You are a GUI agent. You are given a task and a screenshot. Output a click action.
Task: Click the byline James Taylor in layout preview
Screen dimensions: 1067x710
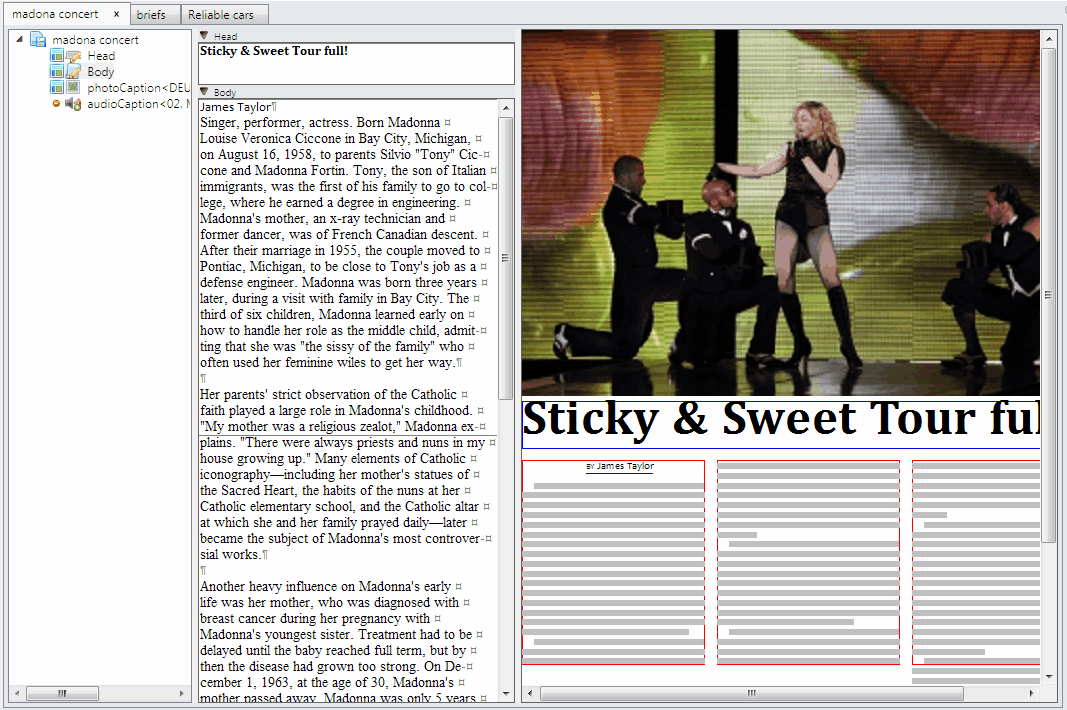(624, 466)
